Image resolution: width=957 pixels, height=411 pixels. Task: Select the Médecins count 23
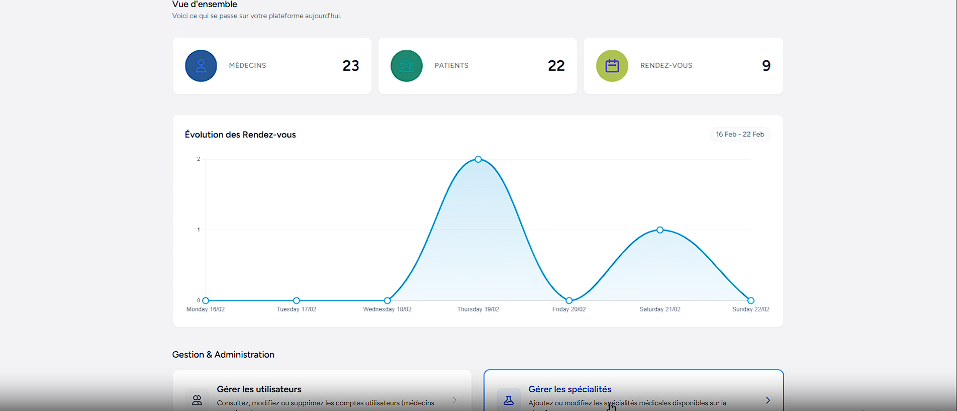click(350, 66)
